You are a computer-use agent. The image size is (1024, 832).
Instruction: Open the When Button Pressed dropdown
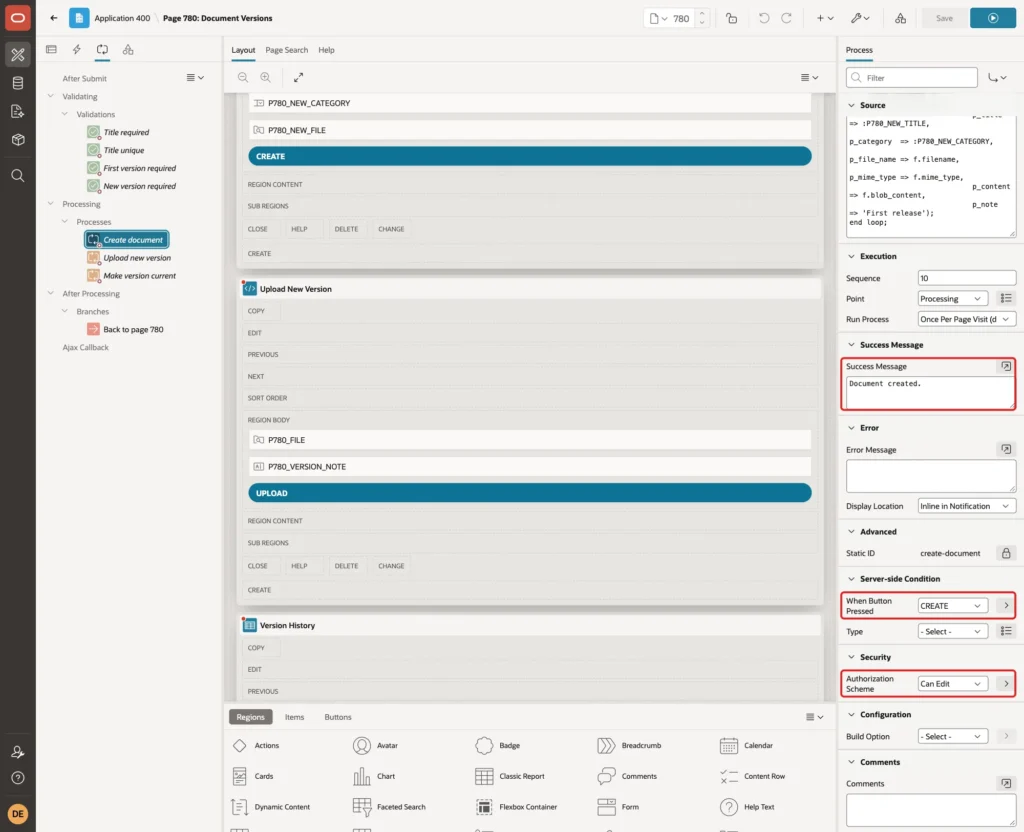(x=952, y=605)
